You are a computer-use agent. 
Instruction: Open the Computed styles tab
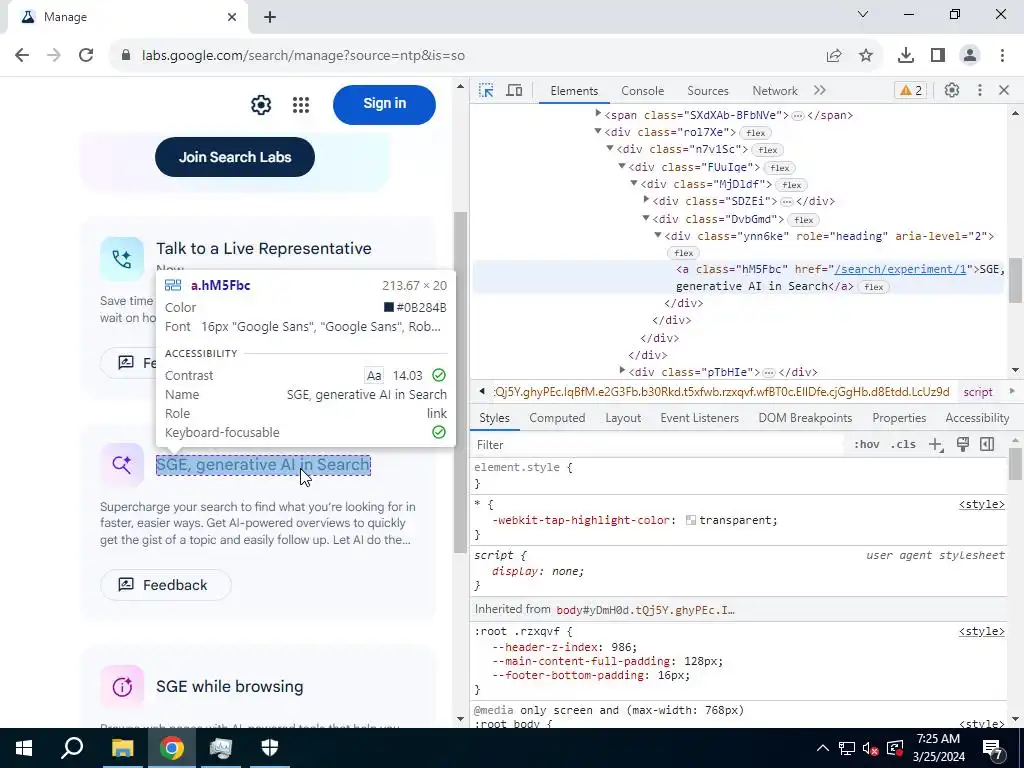pyautogui.click(x=557, y=418)
